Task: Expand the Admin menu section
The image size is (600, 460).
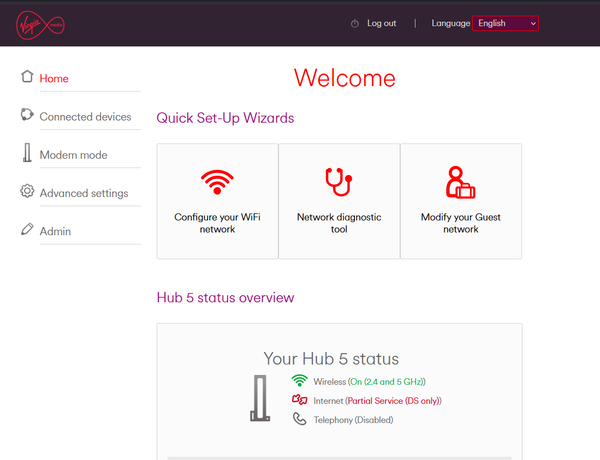Action: [x=55, y=231]
